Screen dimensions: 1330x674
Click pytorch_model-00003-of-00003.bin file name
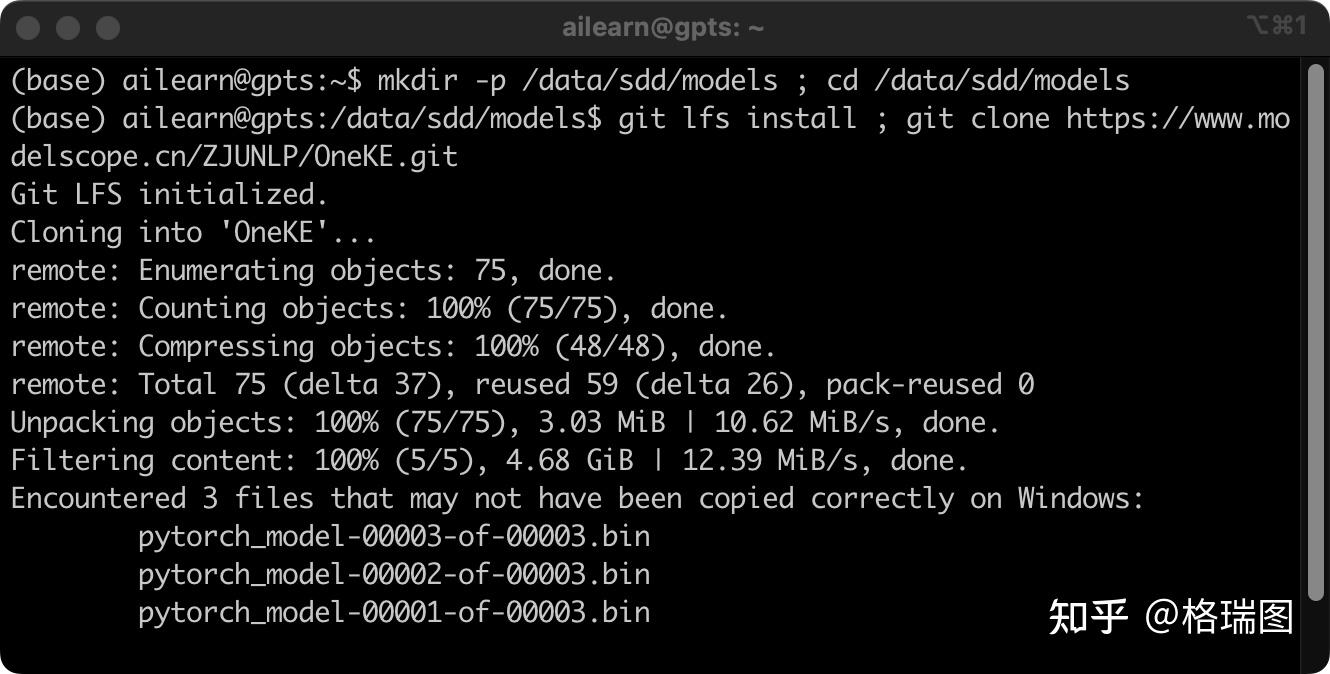pyautogui.click(x=394, y=537)
